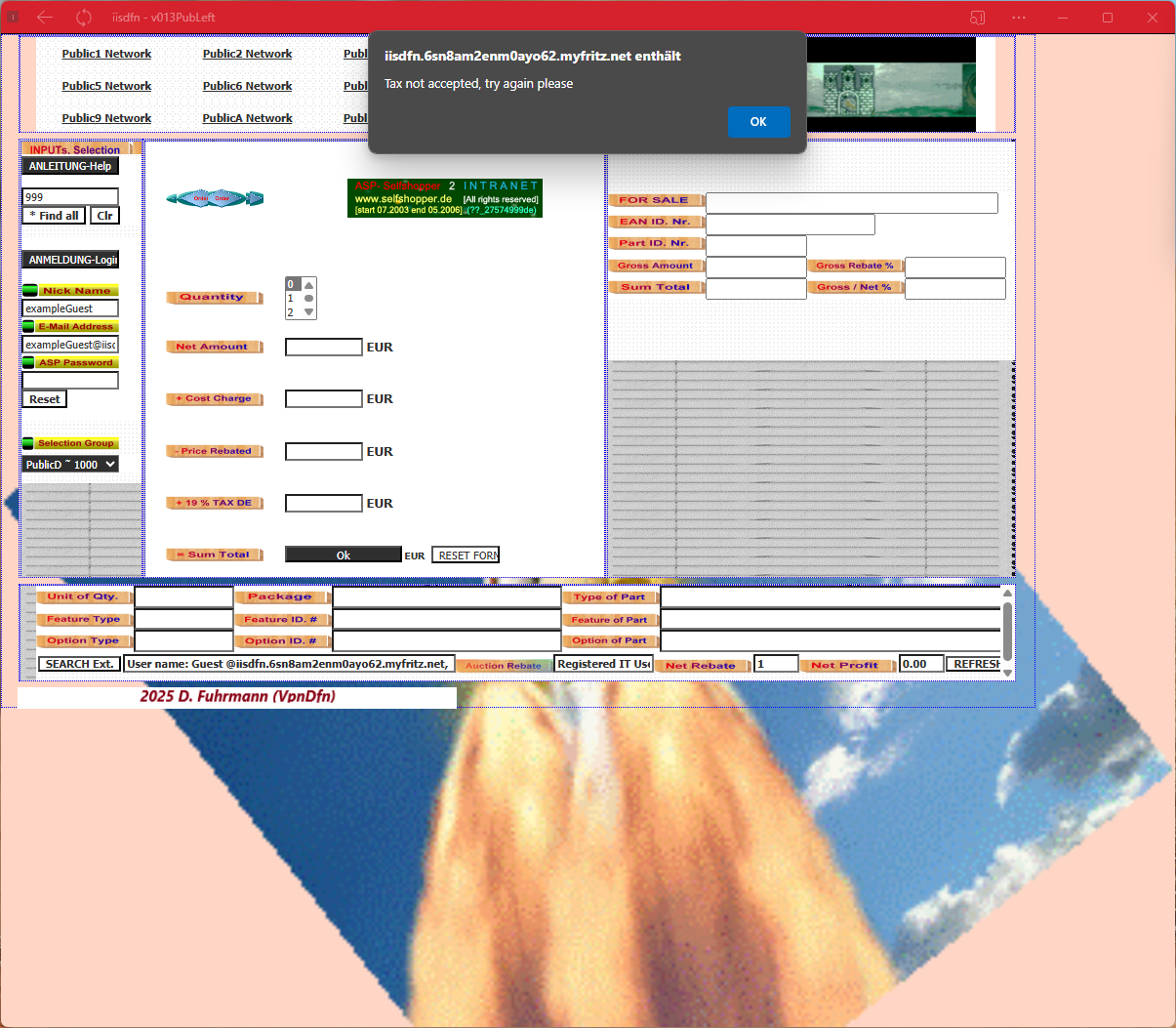Click the Auction Rebate badge
Screen dimensions: 1176x1028
click(x=505, y=663)
